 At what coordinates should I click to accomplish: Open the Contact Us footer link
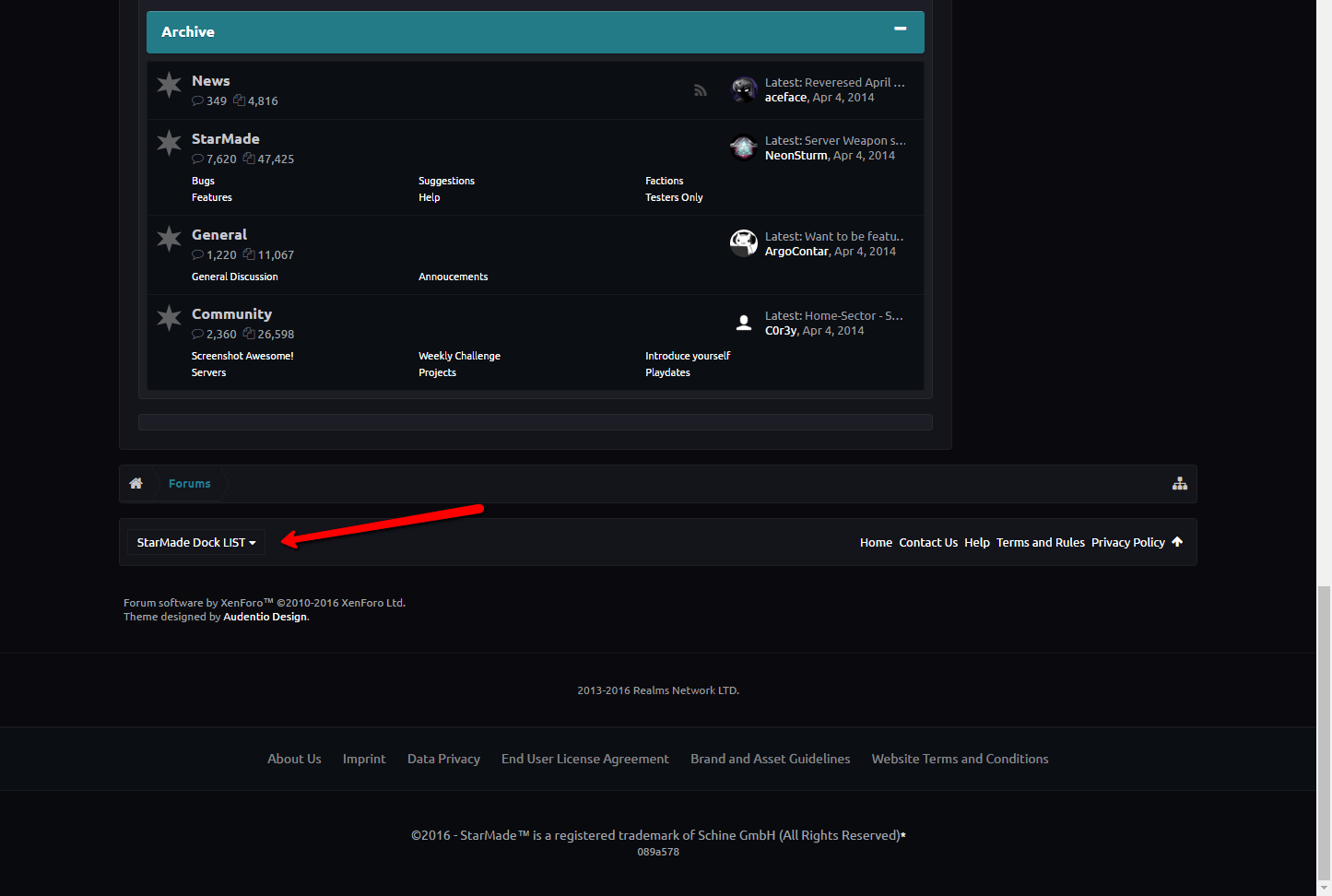coord(927,543)
